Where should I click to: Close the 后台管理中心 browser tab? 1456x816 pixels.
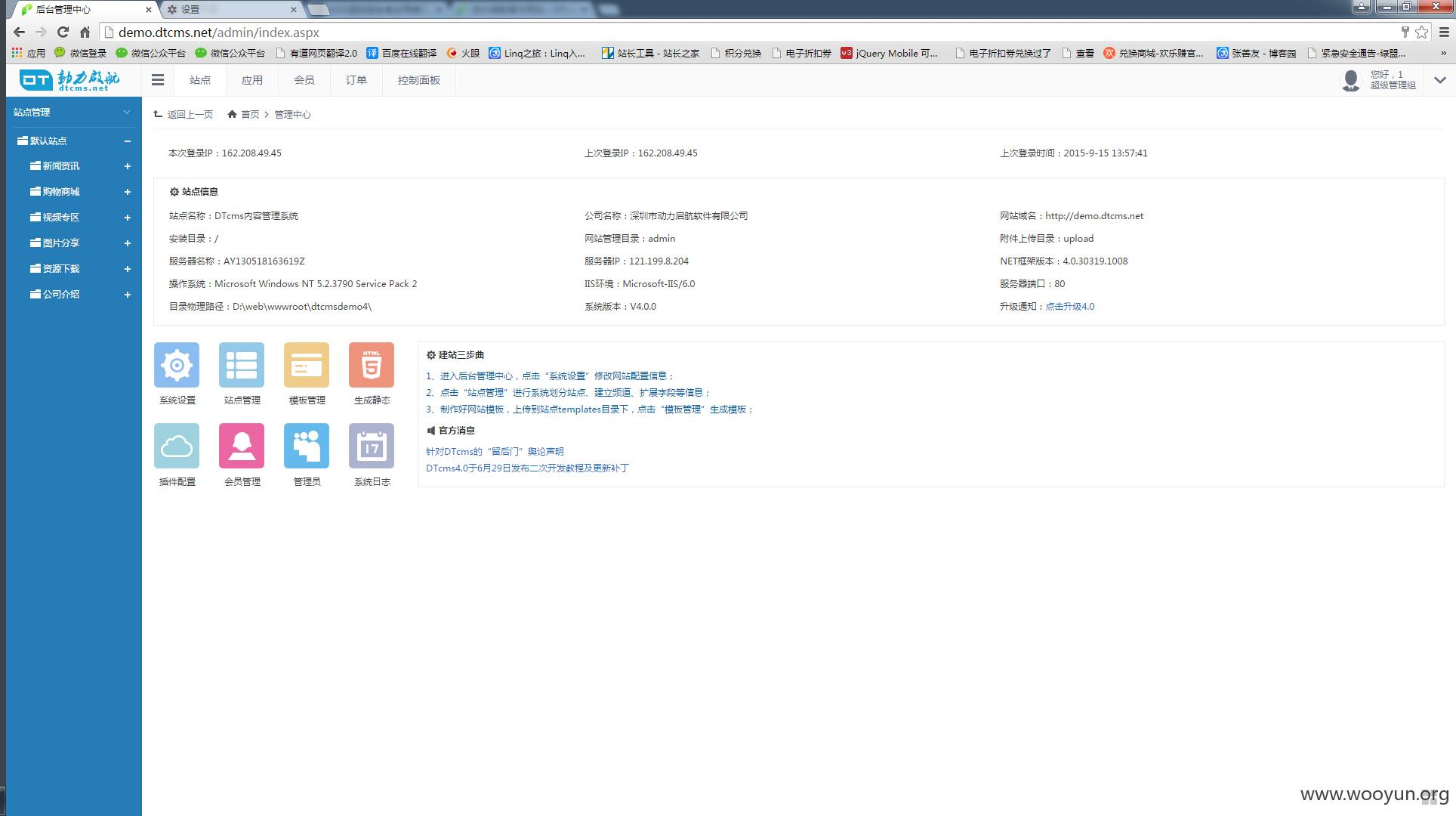[148, 10]
